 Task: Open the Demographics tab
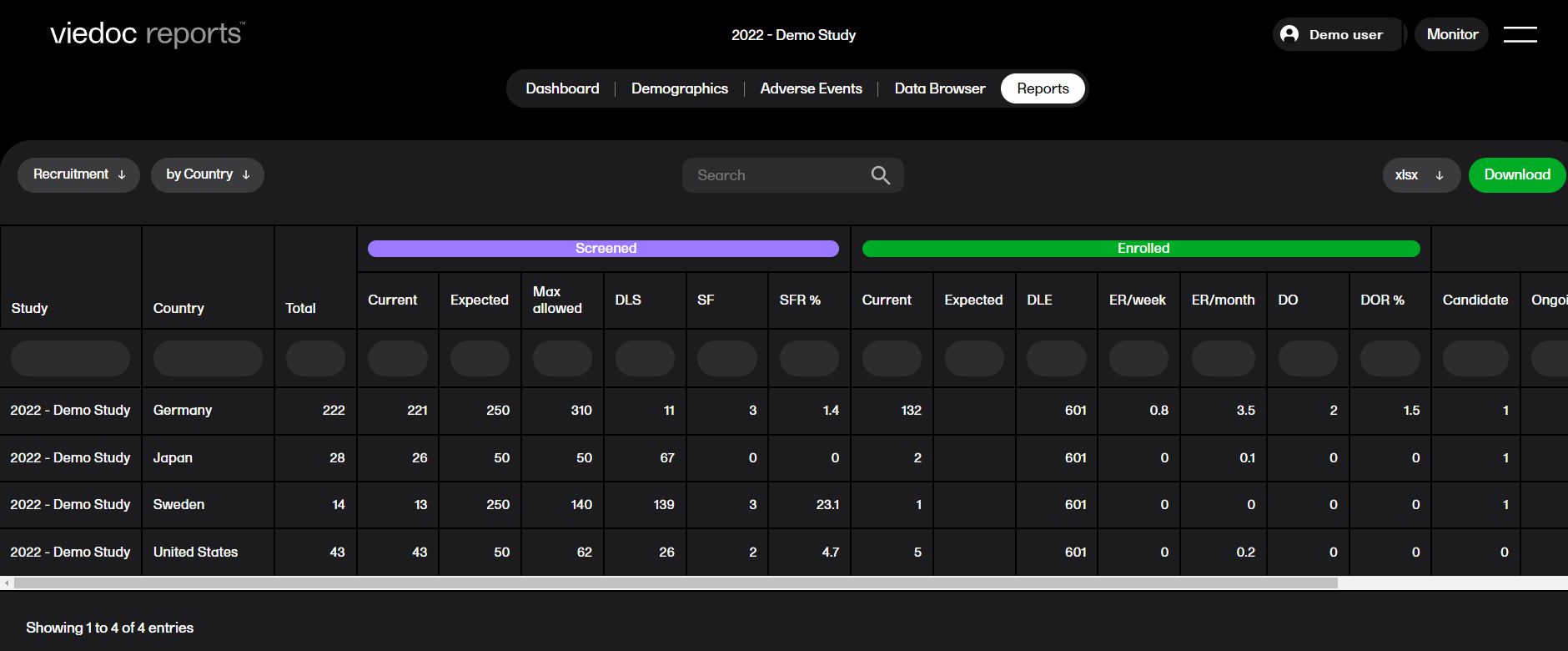coord(679,88)
